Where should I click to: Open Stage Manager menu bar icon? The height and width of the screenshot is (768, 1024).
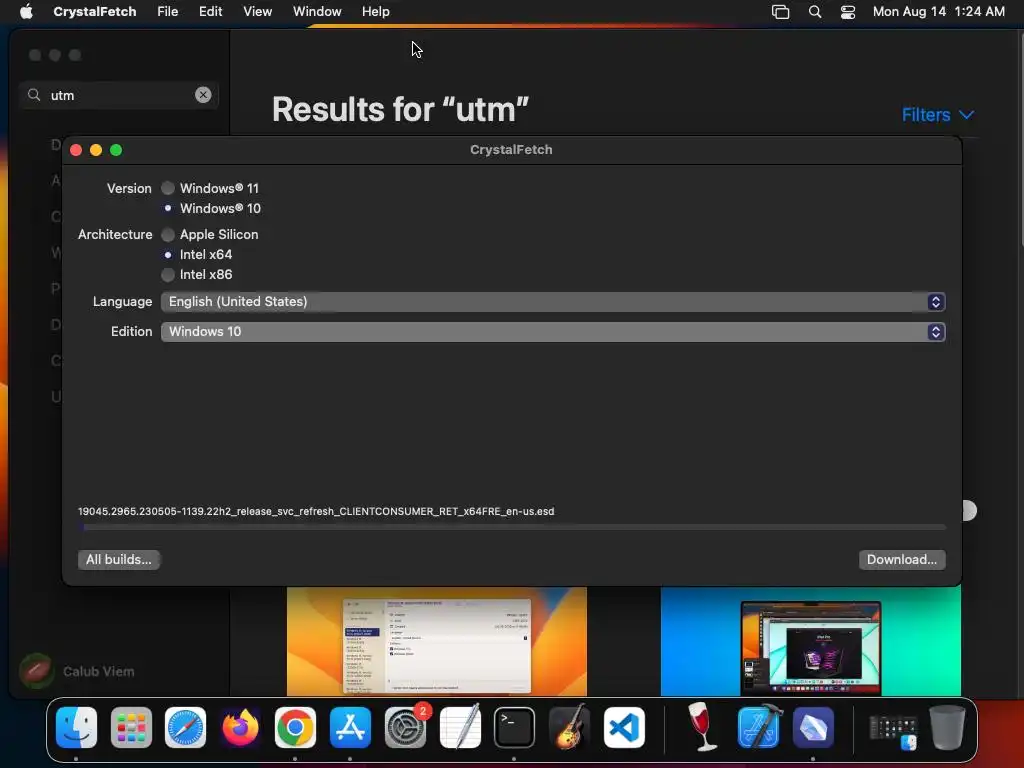[x=780, y=12]
